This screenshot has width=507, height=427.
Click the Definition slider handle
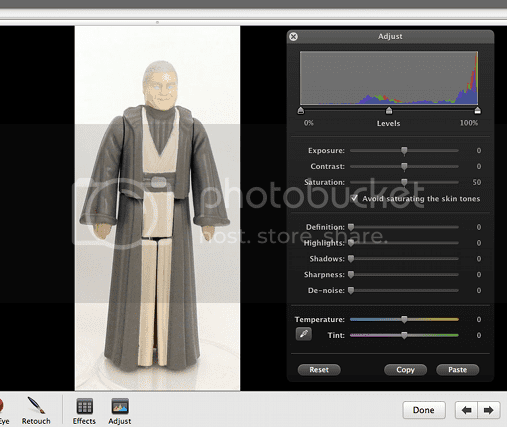pos(351,227)
